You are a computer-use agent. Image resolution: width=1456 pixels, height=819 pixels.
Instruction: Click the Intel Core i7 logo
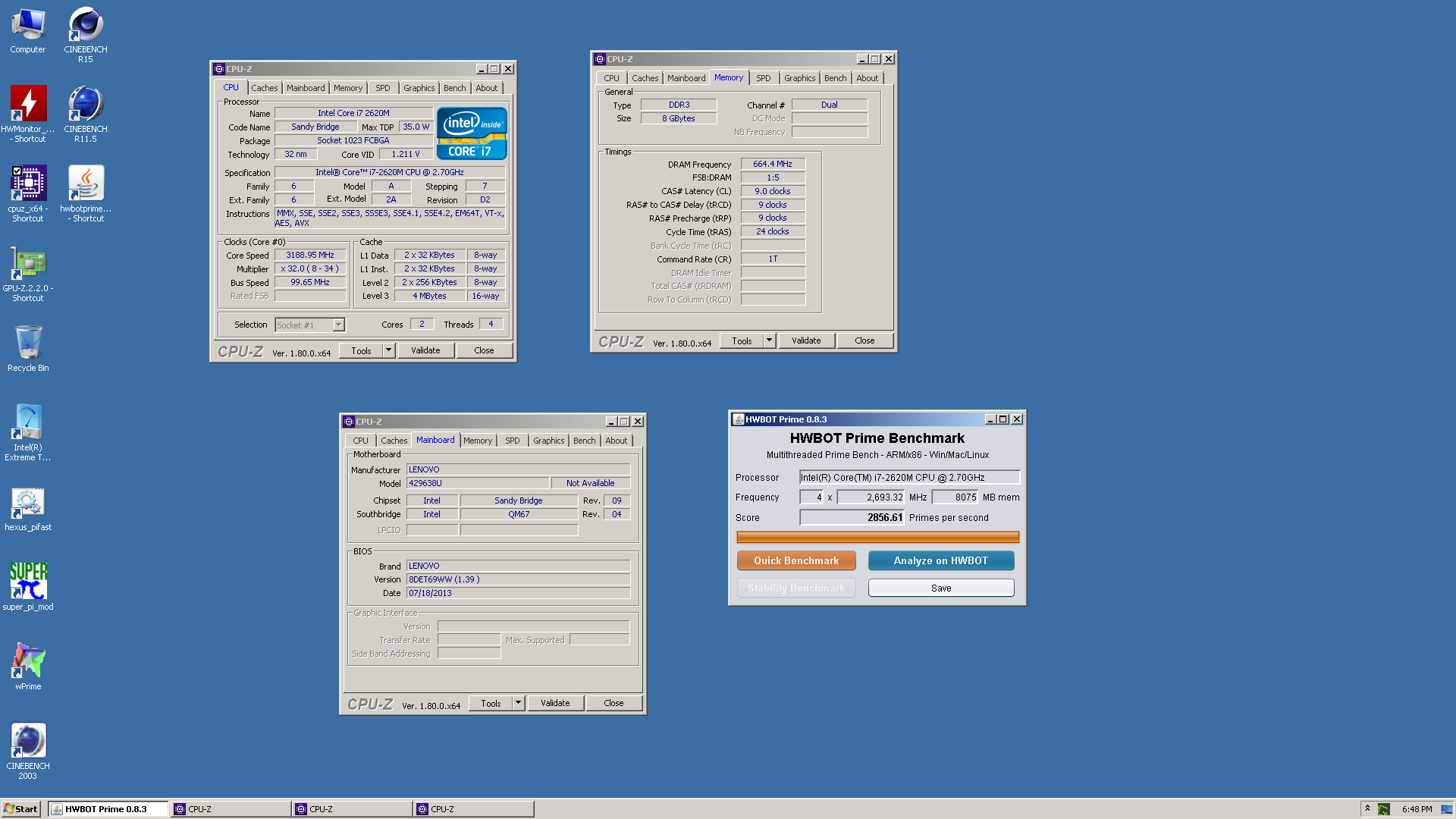(x=472, y=134)
